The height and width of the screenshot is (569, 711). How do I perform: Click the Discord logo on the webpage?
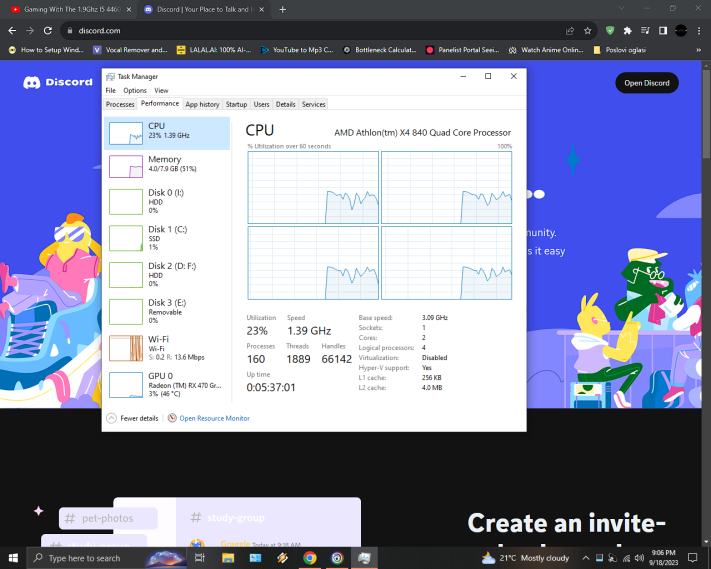(58, 82)
